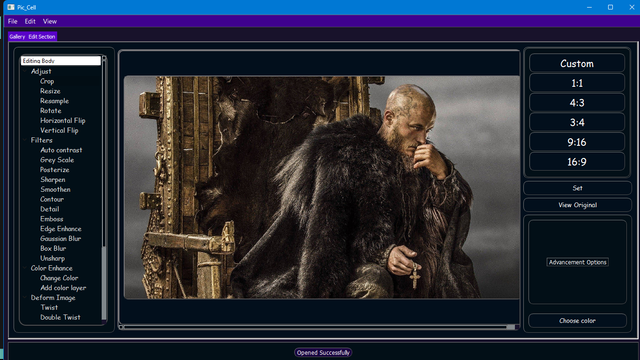
Task: Maximize the Pic_Cell window
Action: [610, 7]
